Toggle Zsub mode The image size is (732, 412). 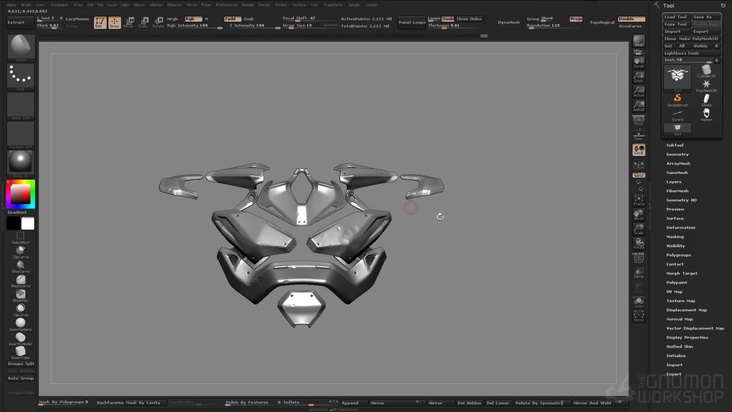coord(248,19)
